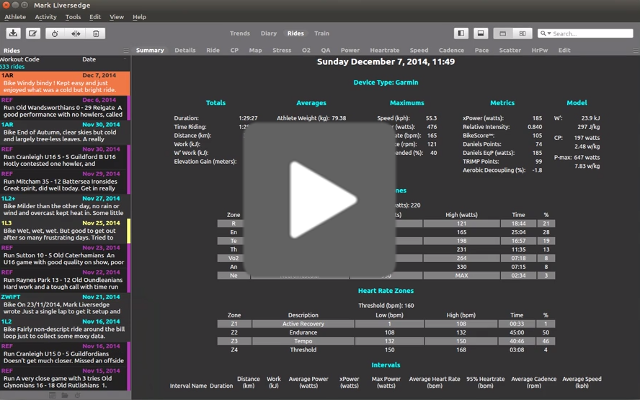Open the Athlete menu

coord(14,17)
